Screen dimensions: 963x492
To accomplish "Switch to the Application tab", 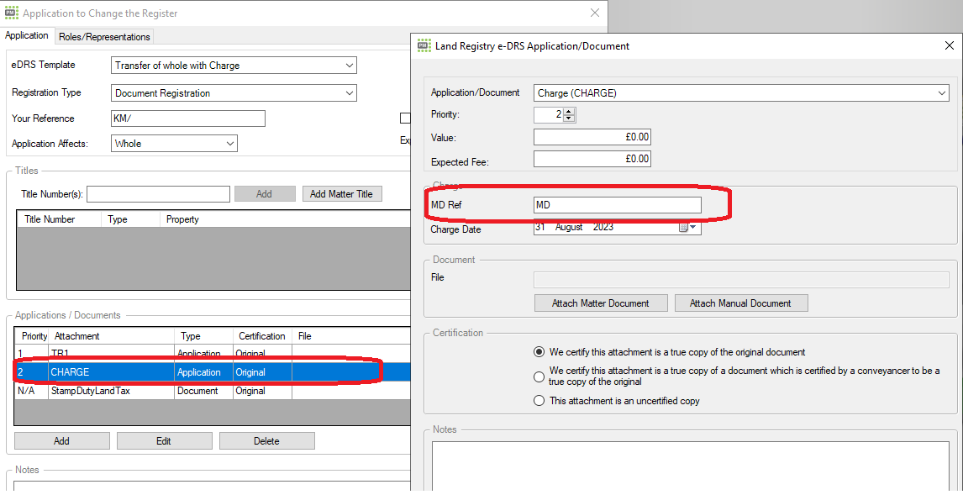I will point(26,36).
